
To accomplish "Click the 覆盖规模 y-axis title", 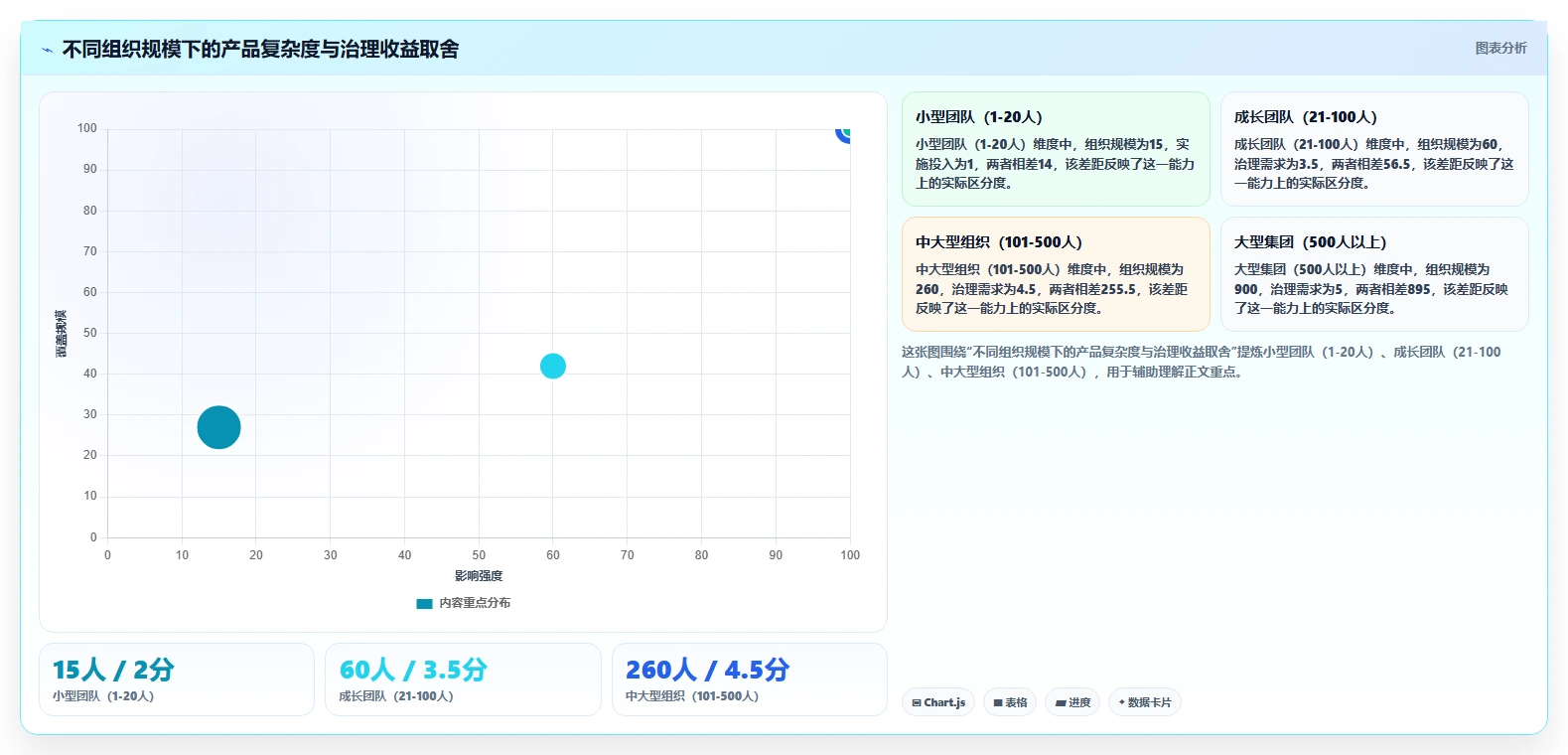I will click(x=62, y=334).
